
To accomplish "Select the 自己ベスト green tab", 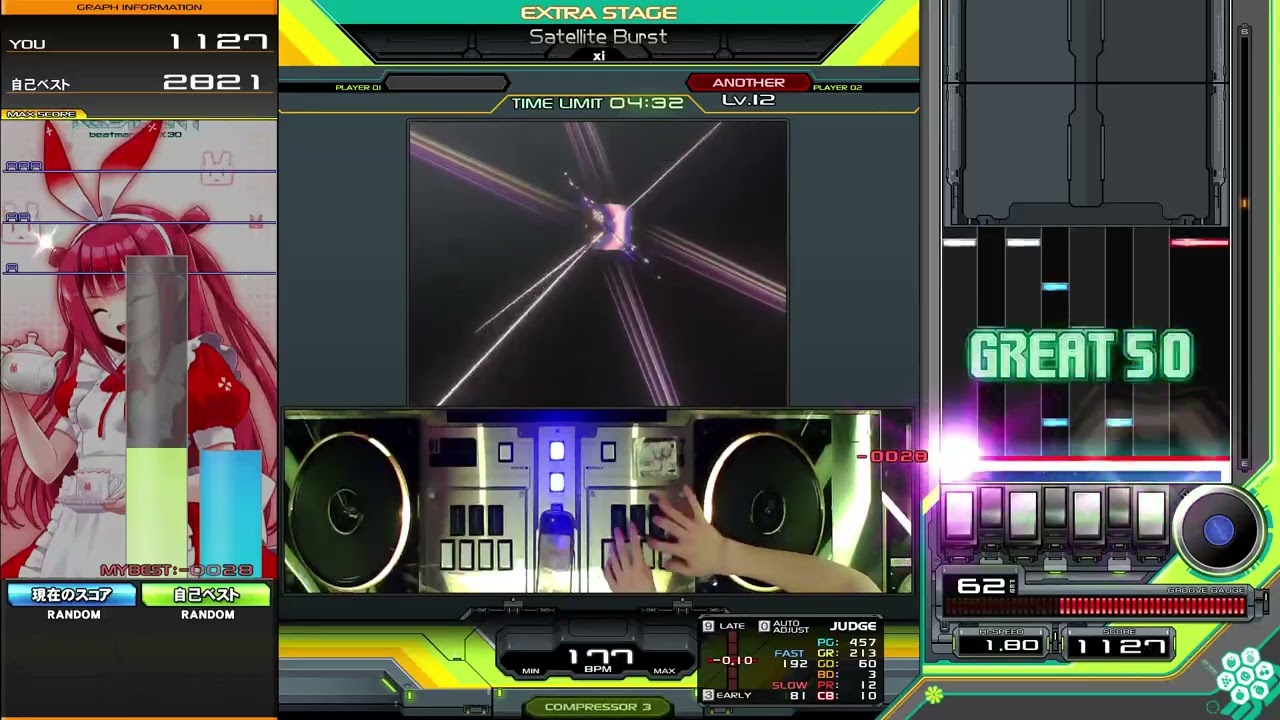I will point(206,595).
